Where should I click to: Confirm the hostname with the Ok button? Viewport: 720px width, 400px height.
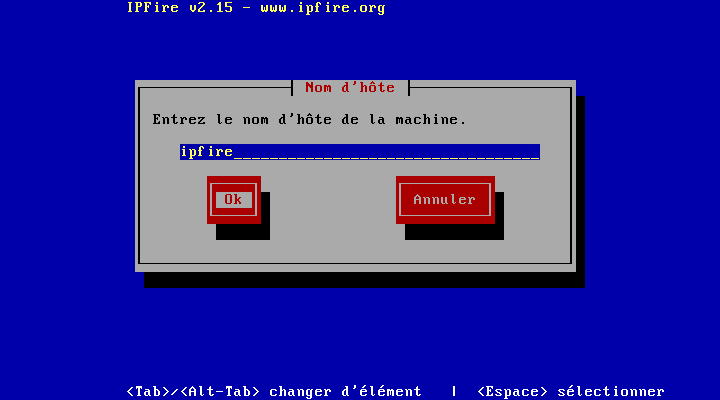[x=234, y=200]
